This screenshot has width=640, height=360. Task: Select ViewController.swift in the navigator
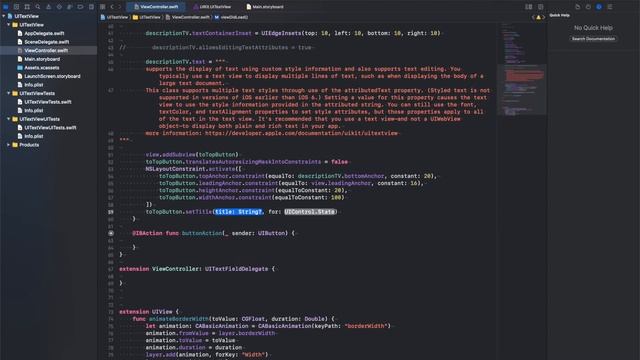46,50
